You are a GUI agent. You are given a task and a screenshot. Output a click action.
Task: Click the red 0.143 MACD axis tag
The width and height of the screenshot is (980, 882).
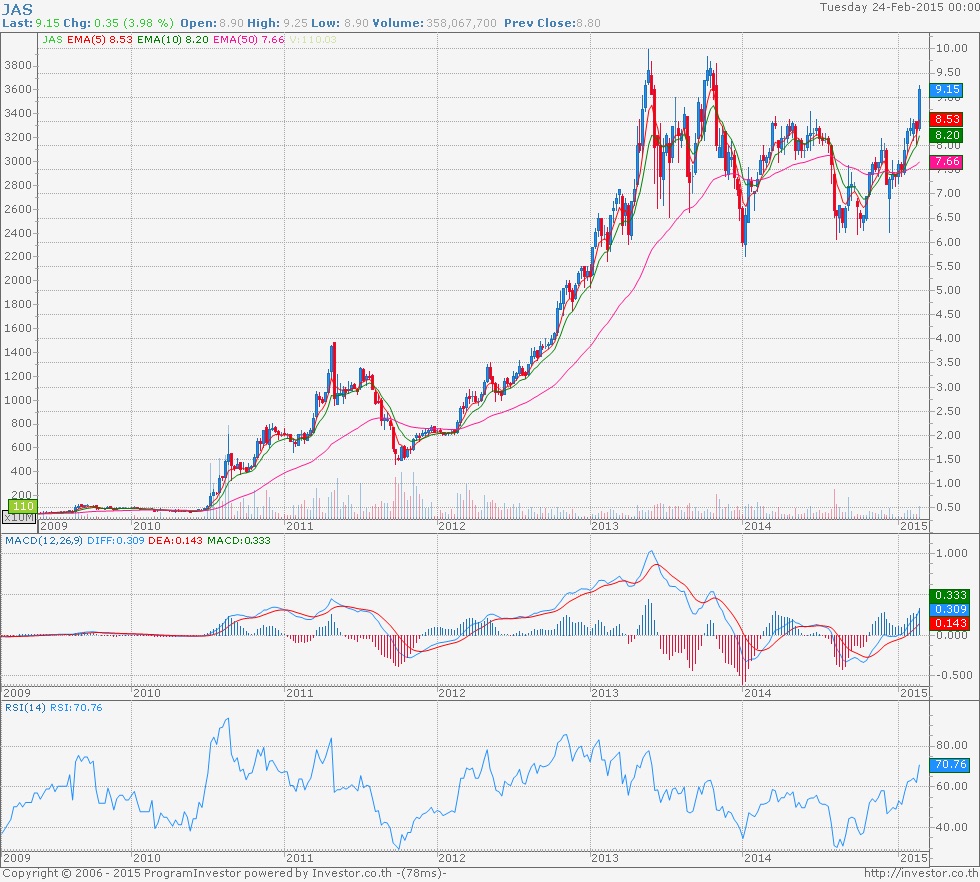coord(950,623)
